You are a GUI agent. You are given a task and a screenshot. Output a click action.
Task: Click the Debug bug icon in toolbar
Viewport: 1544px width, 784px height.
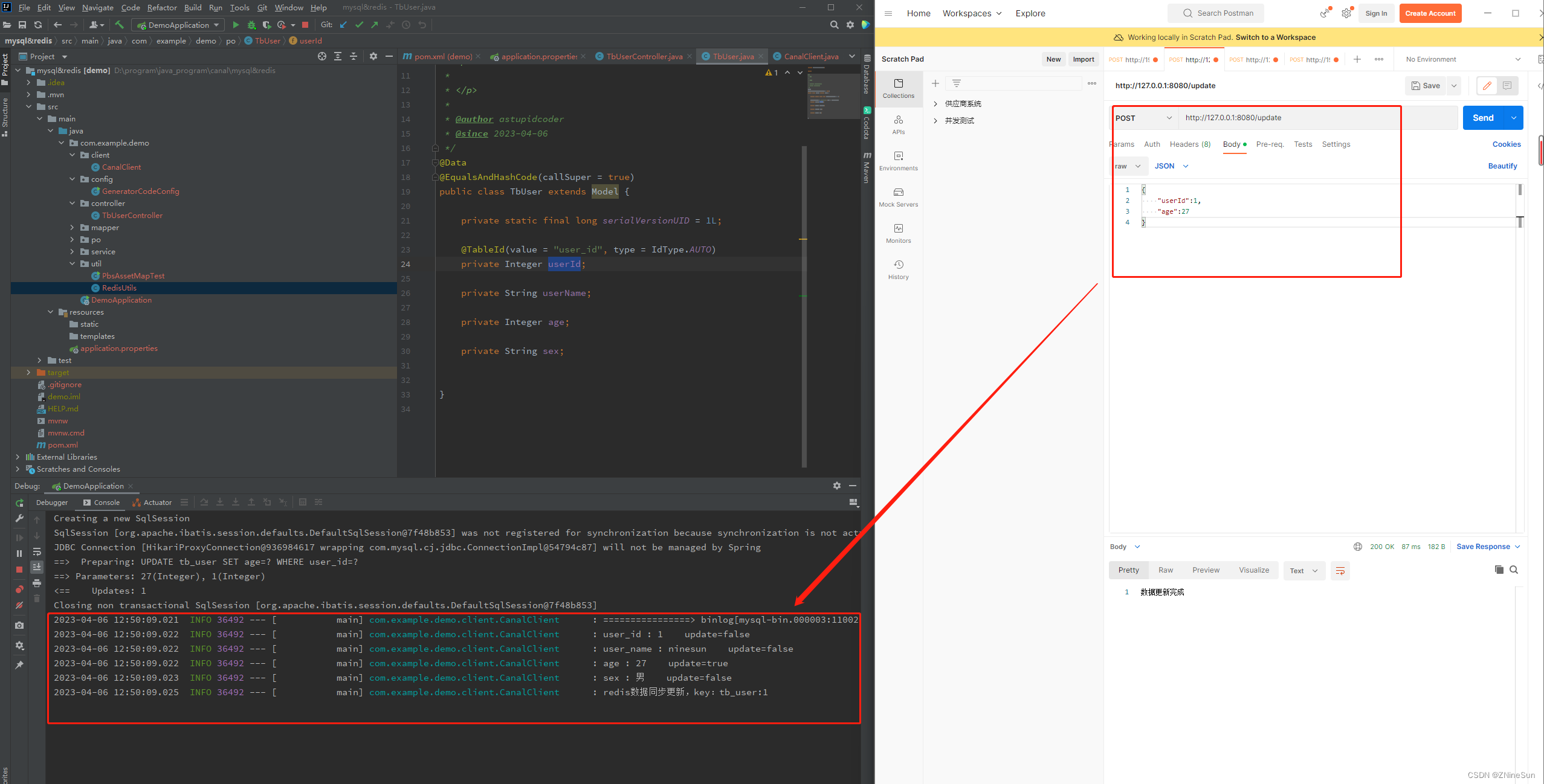251,25
